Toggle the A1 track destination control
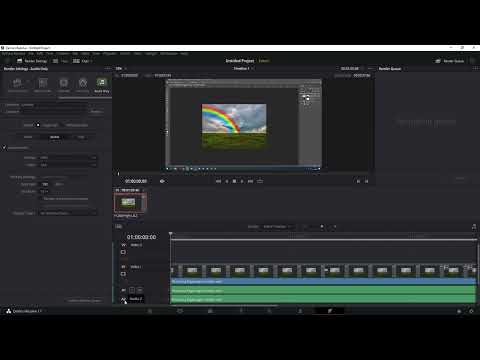The height and width of the screenshot is (360, 480). pos(123,290)
